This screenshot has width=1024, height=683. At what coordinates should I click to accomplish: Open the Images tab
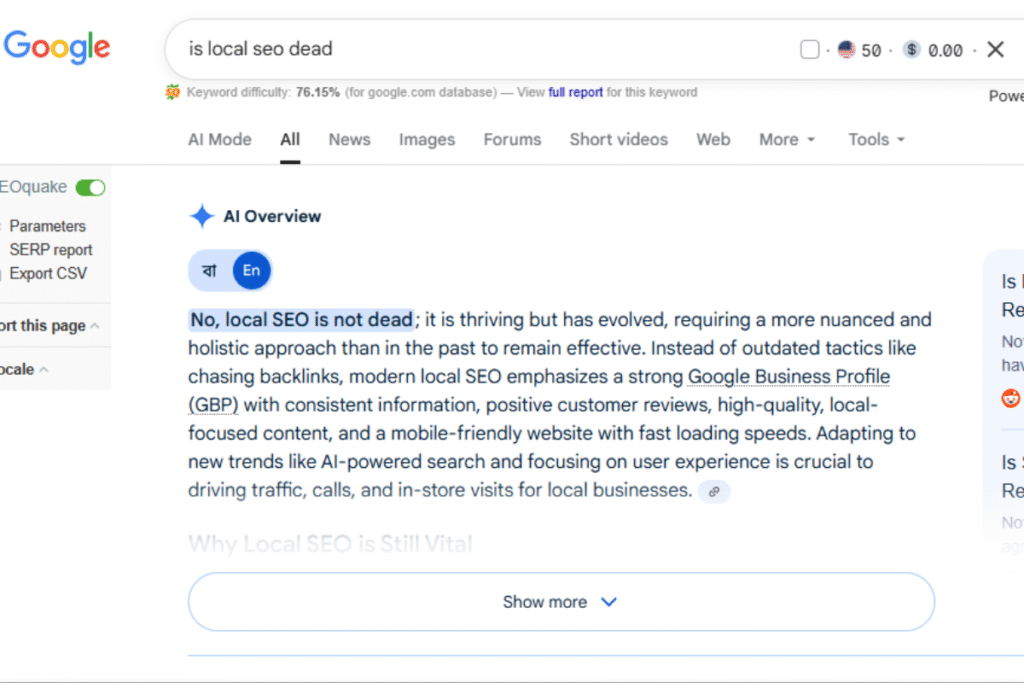[x=427, y=140]
